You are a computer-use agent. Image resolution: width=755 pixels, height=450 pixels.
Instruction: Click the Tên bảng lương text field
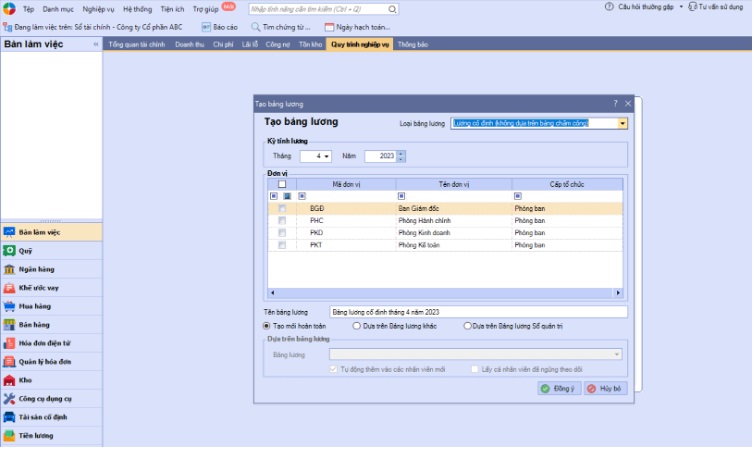pos(478,312)
